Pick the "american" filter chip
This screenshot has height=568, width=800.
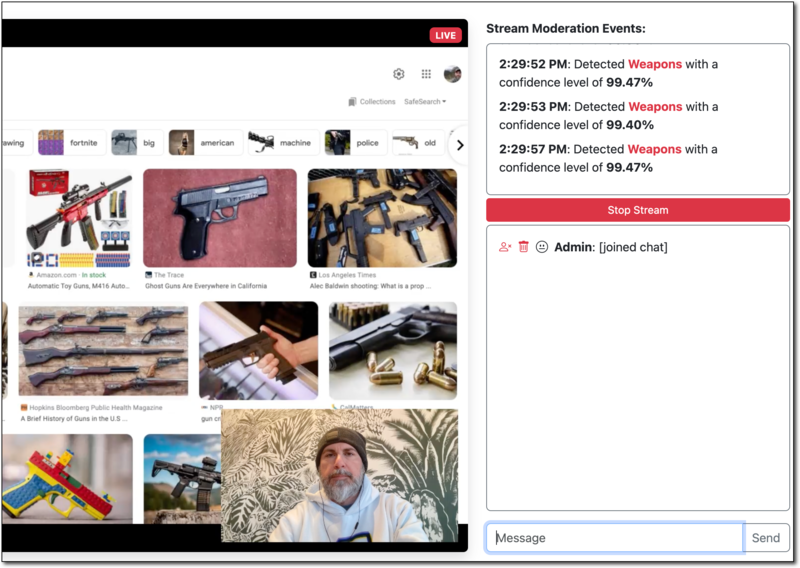click(205, 143)
